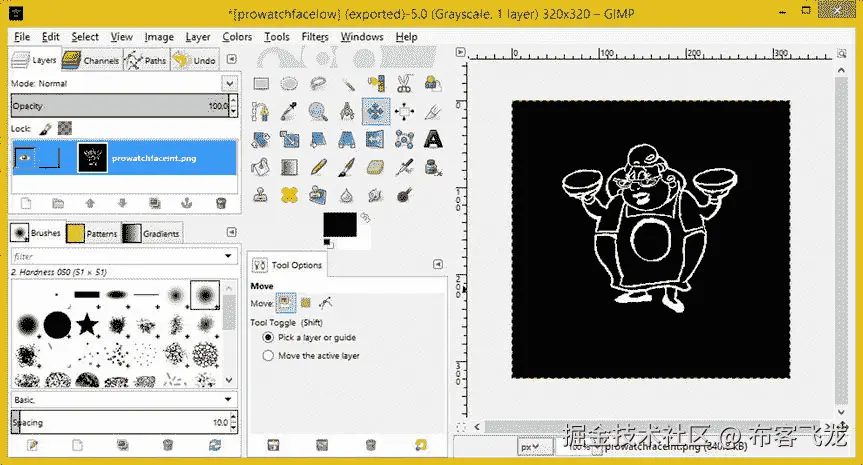The image size is (863, 465).
Task: Pick the Shear tool
Action: 318,140
